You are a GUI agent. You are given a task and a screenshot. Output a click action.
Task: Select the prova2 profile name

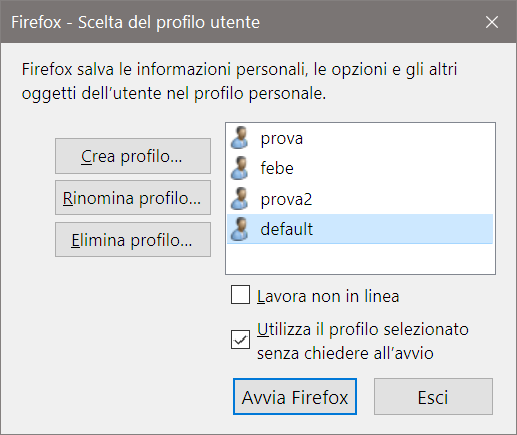[x=286, y=200]
